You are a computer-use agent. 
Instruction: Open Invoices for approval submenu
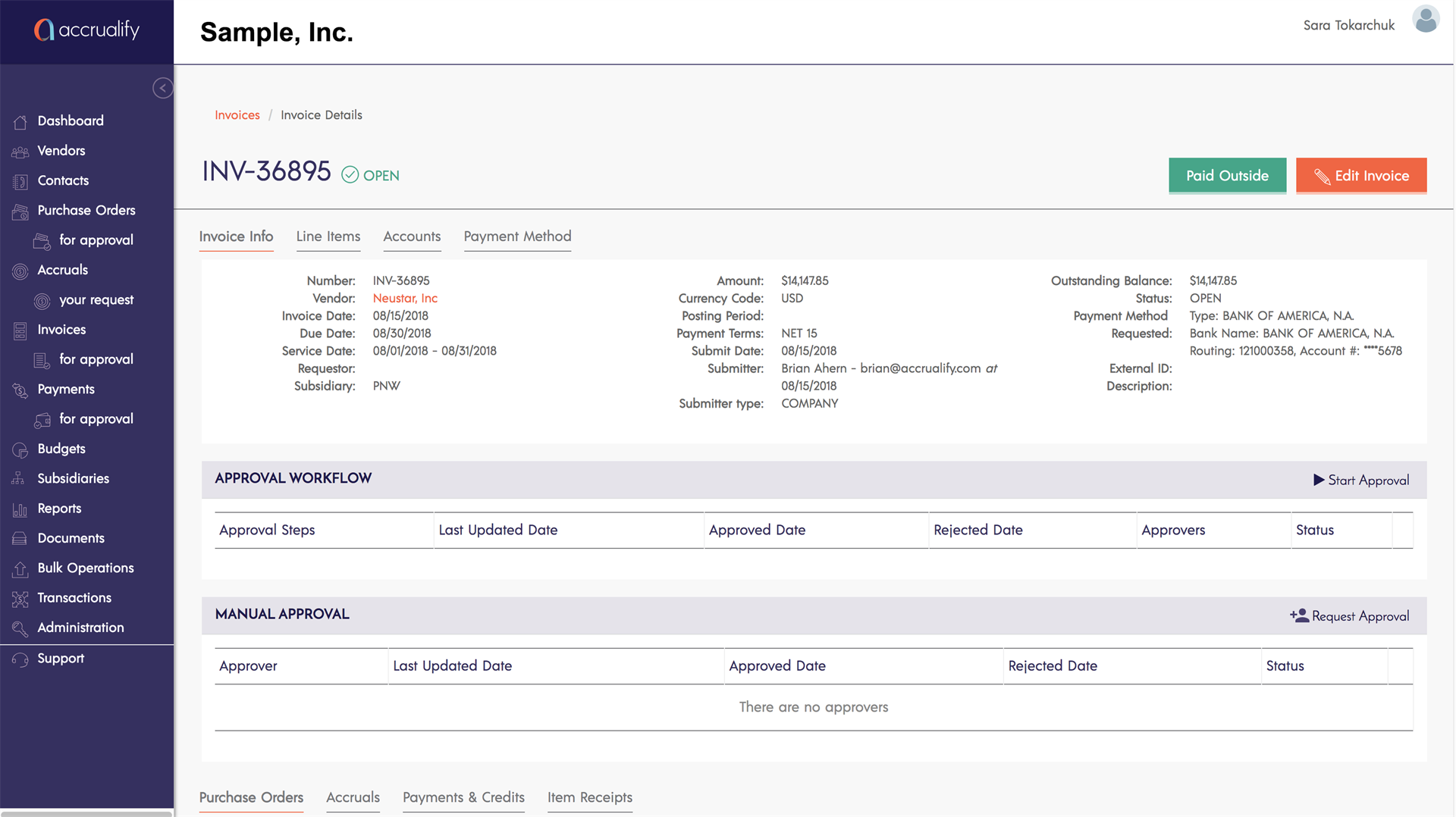[x=96, y=359]
